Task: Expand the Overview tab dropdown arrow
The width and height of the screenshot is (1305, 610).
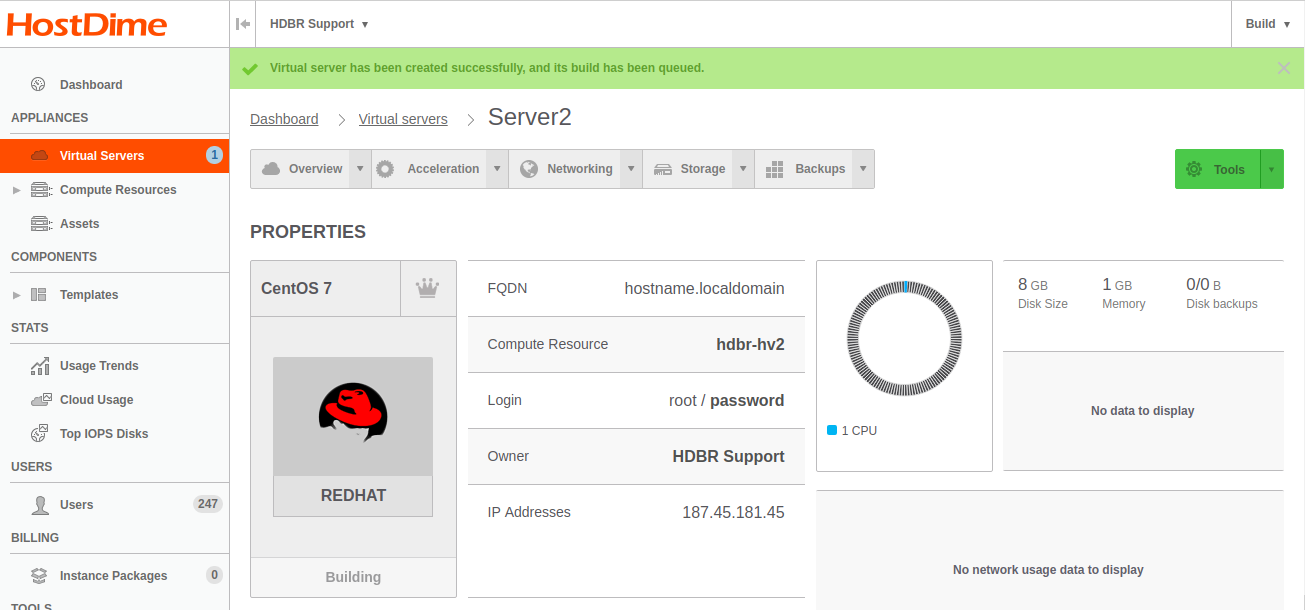Action: coord(360,169)
